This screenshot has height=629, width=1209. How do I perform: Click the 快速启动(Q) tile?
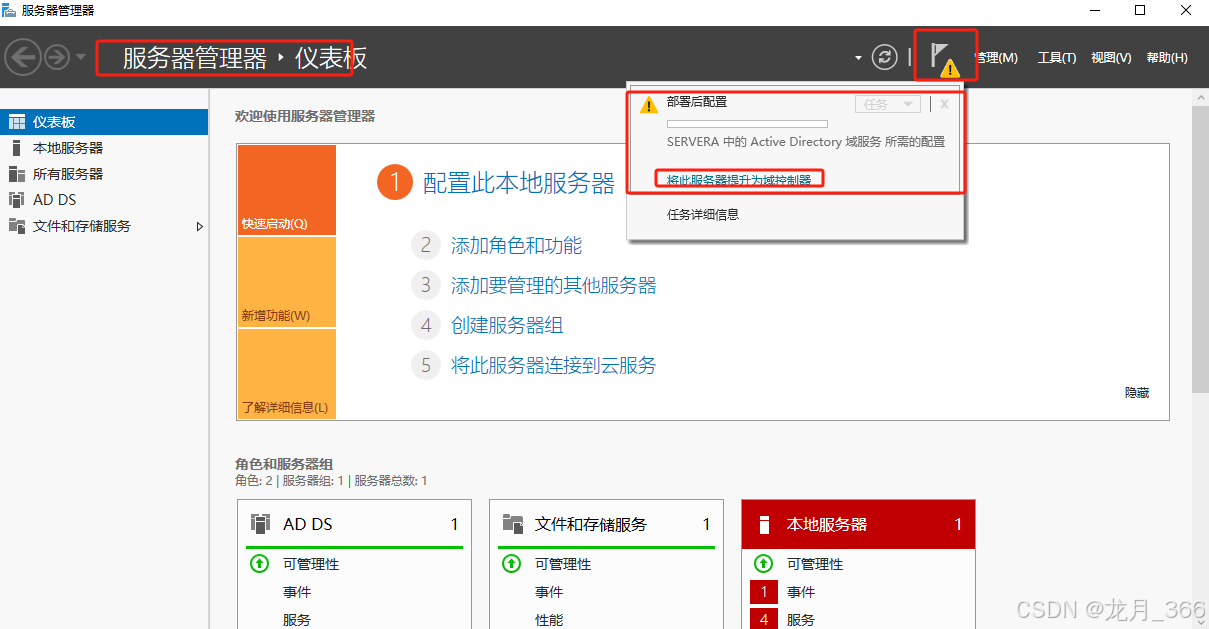pyautogui.click(x=287, y=190)
